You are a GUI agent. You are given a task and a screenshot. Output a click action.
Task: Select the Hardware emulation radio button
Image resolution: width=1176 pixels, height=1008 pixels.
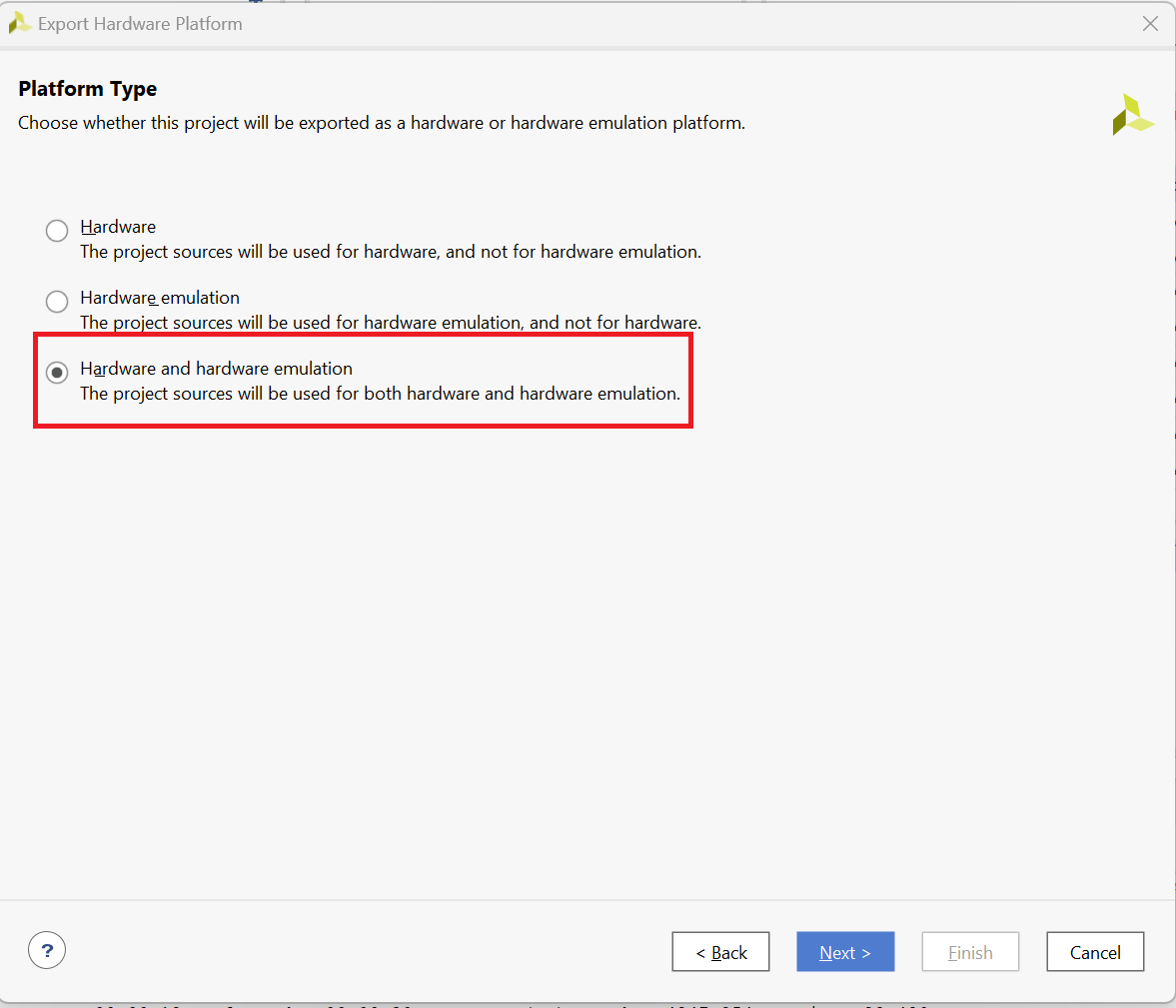pyautogui.click(x=57, y=302)
